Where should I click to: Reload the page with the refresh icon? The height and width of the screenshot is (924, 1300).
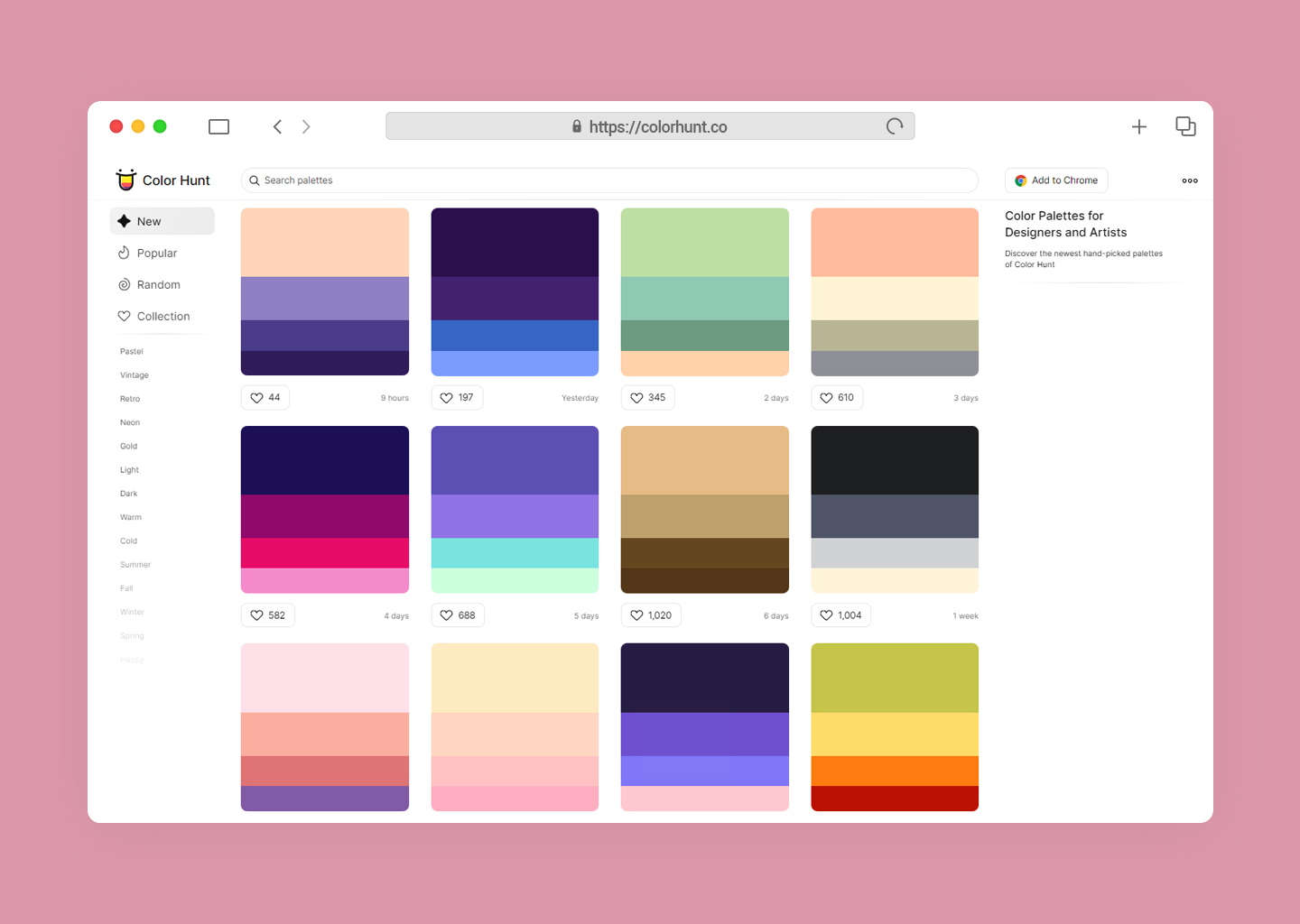895,126
